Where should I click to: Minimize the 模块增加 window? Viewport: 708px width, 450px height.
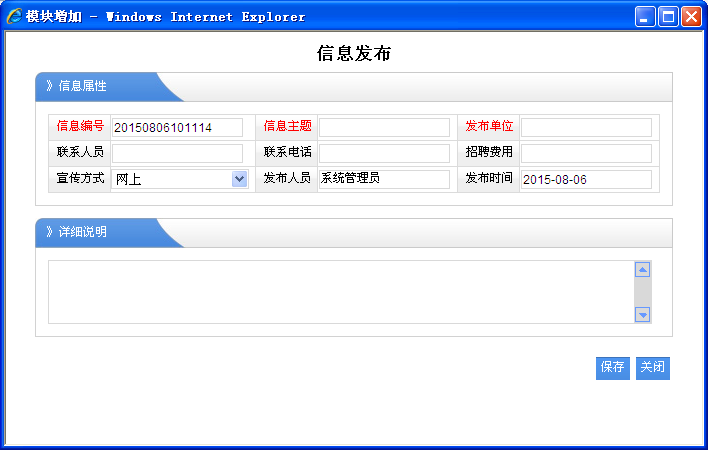point(645,16)
